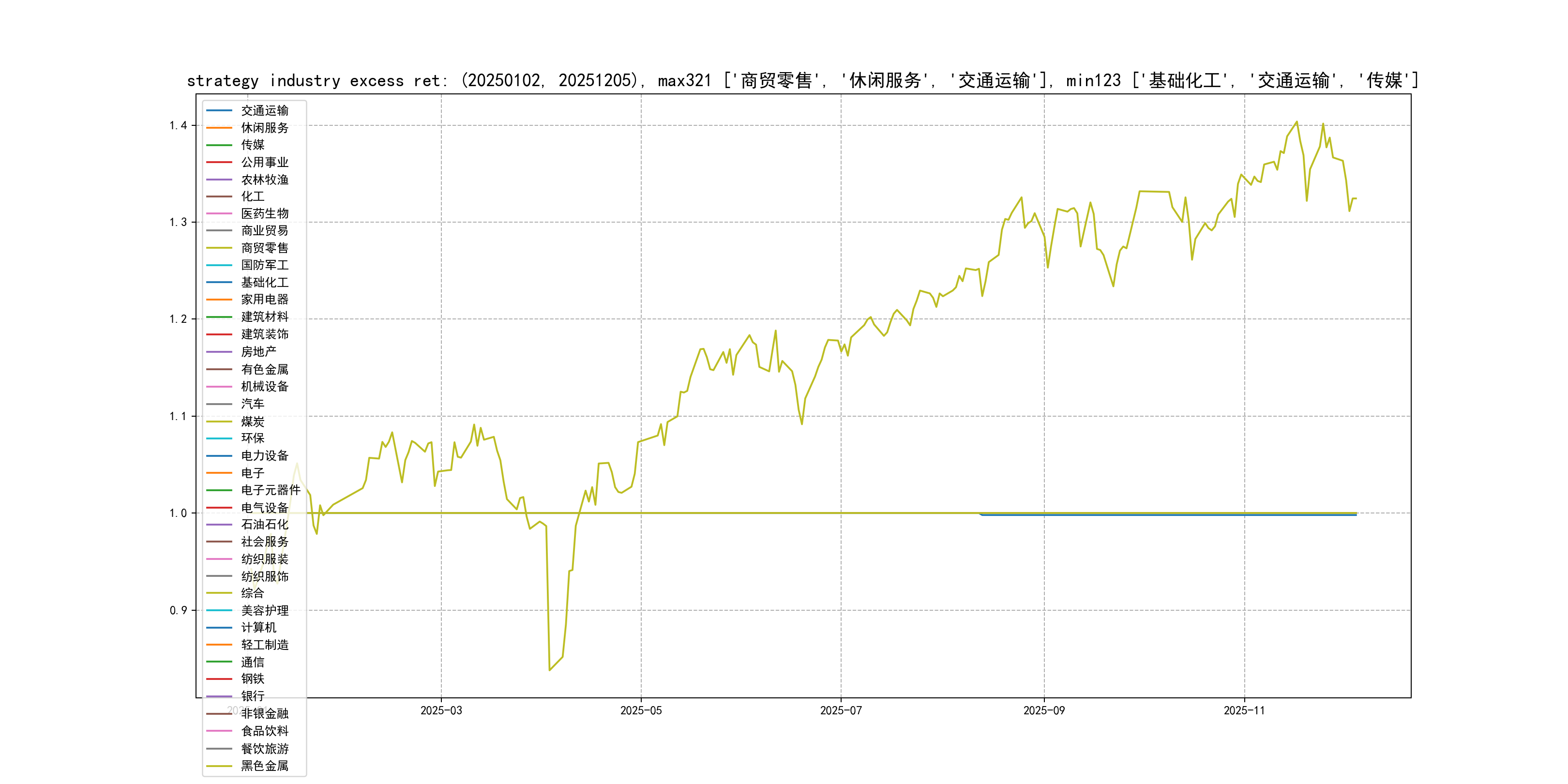Select the 休闲服务 legend label
The width and height of the screenshot is (1568, 784).
coord(264,128)
